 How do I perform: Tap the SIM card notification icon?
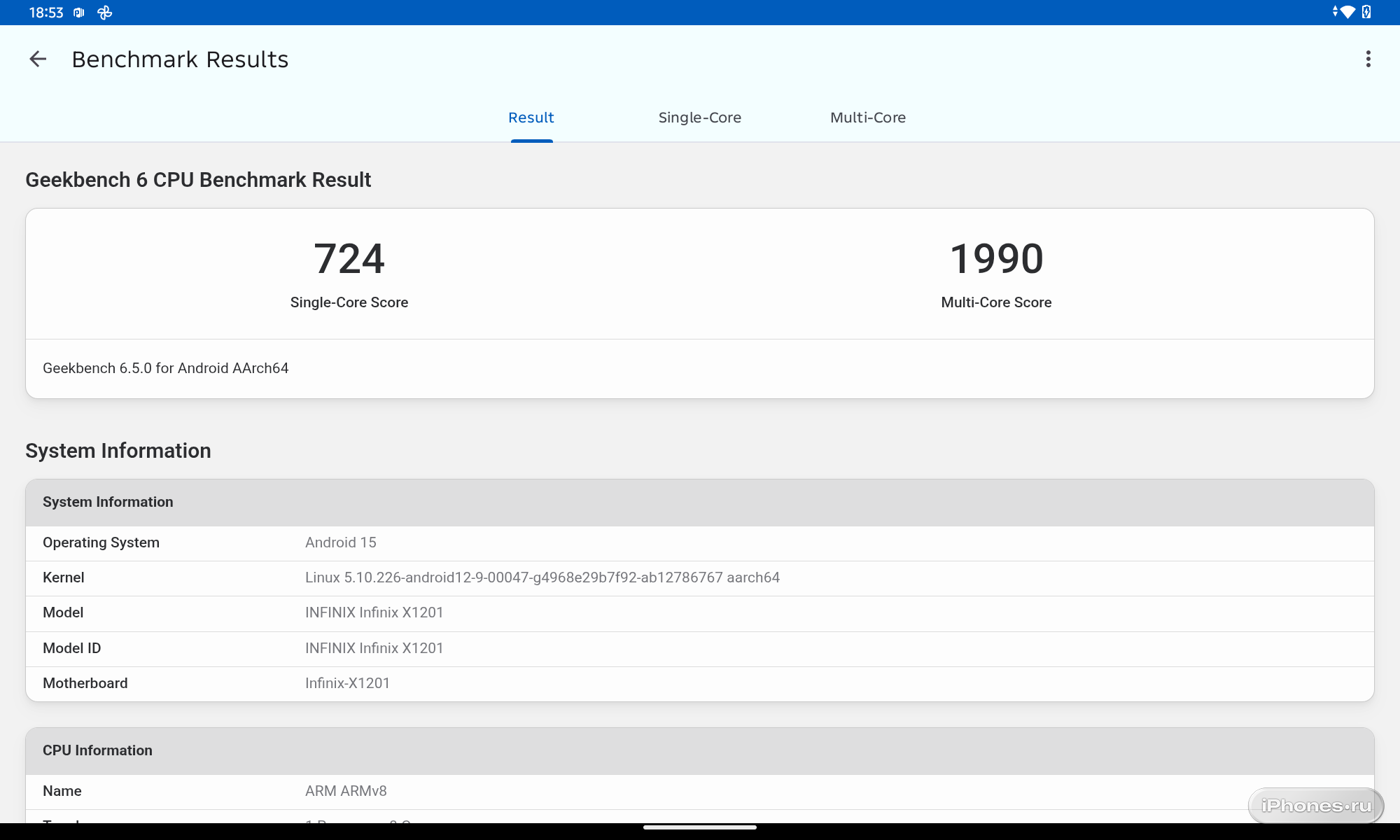click(79, 13)
